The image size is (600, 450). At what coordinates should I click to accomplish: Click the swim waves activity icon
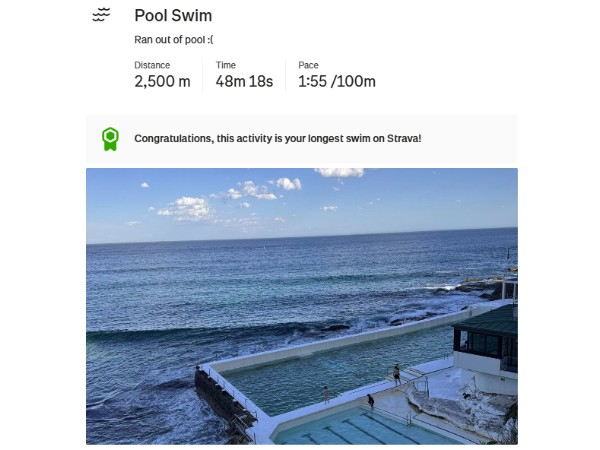(x=100, y=16)
